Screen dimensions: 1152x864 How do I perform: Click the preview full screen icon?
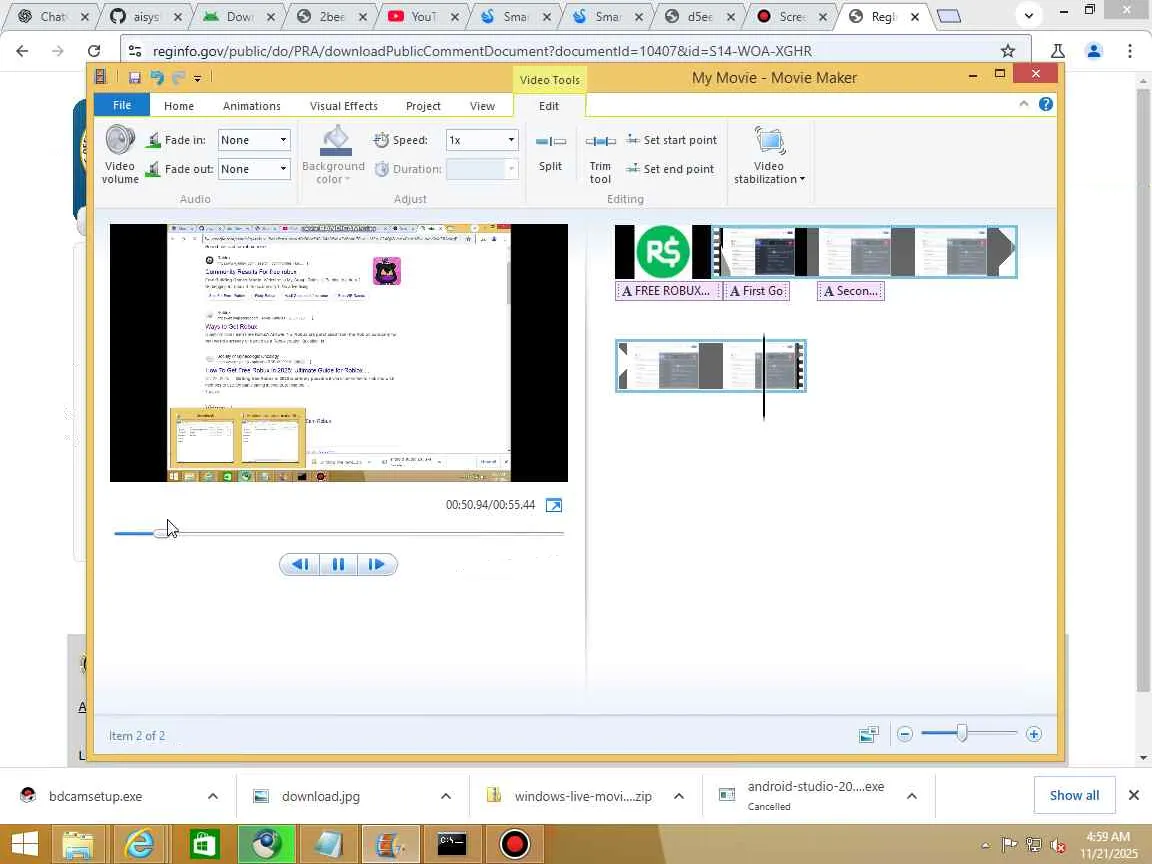[x=554, y=505]
